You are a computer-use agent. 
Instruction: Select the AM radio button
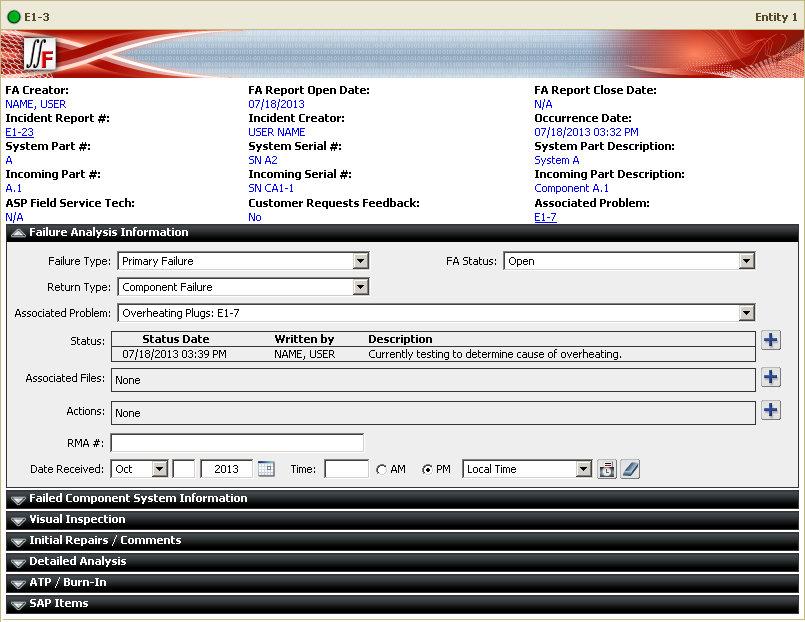381,469
